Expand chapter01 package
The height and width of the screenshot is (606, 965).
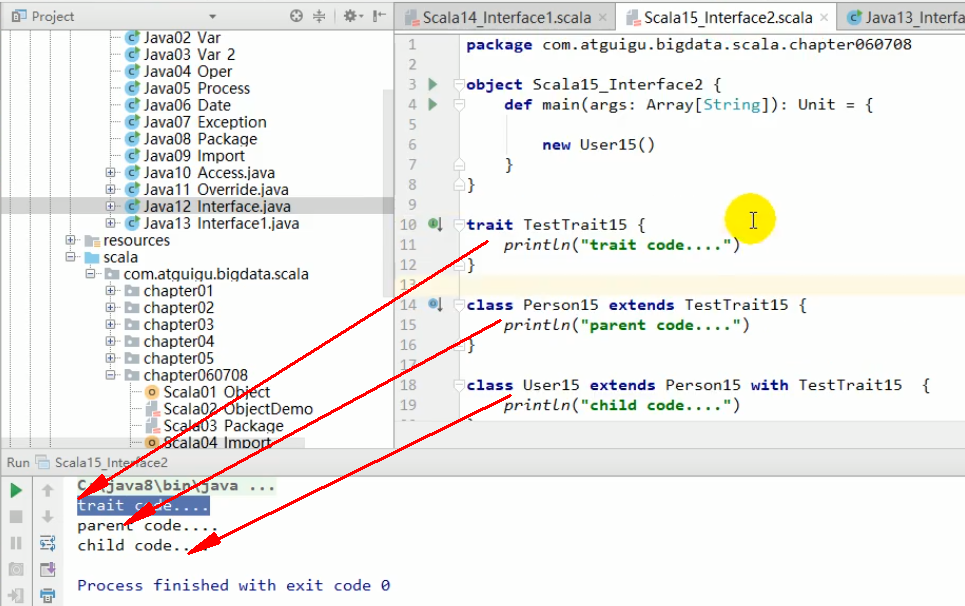pos(110,291)
